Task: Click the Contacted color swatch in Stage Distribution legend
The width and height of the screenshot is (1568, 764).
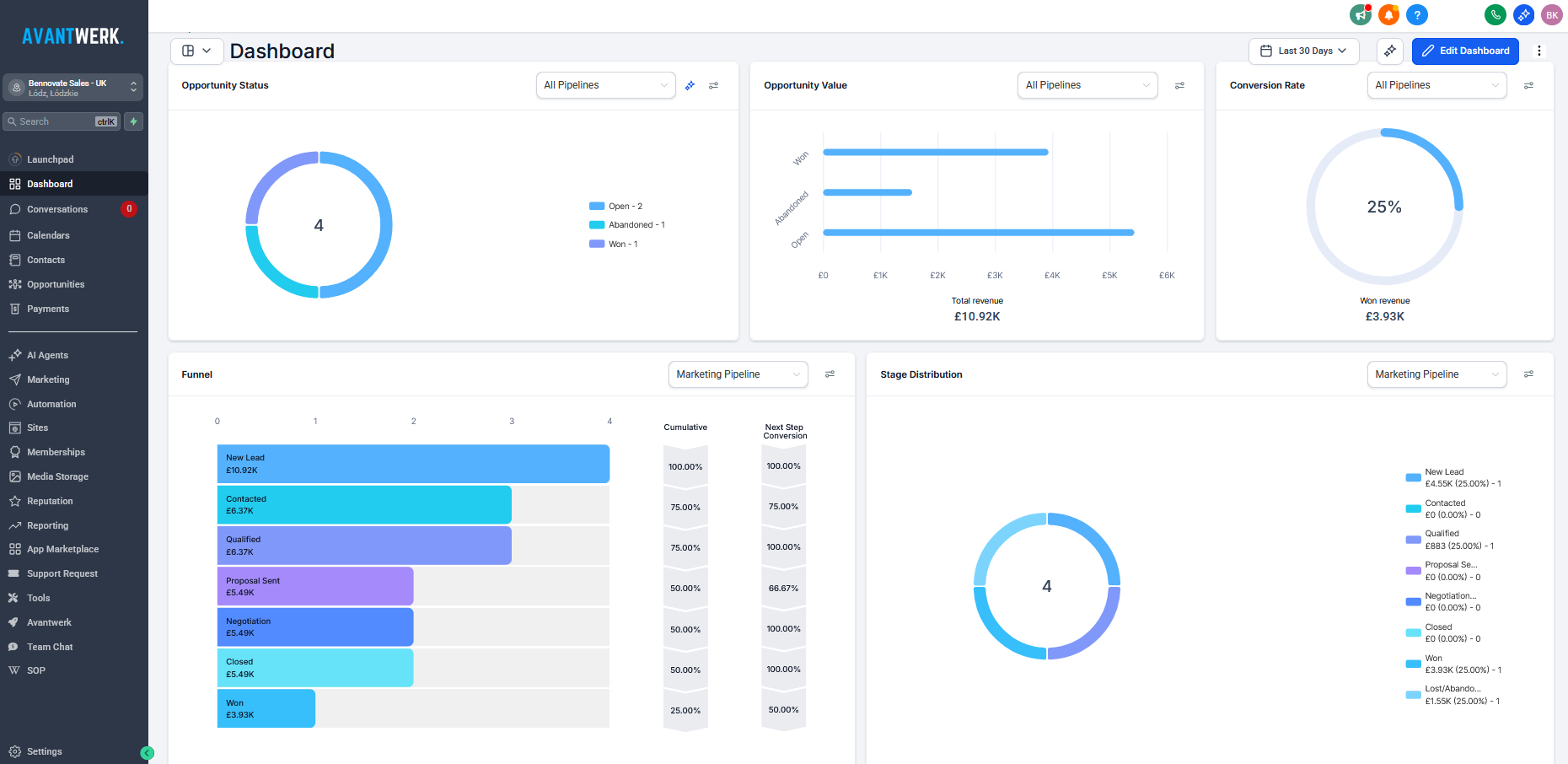Action: (1413, 508)
